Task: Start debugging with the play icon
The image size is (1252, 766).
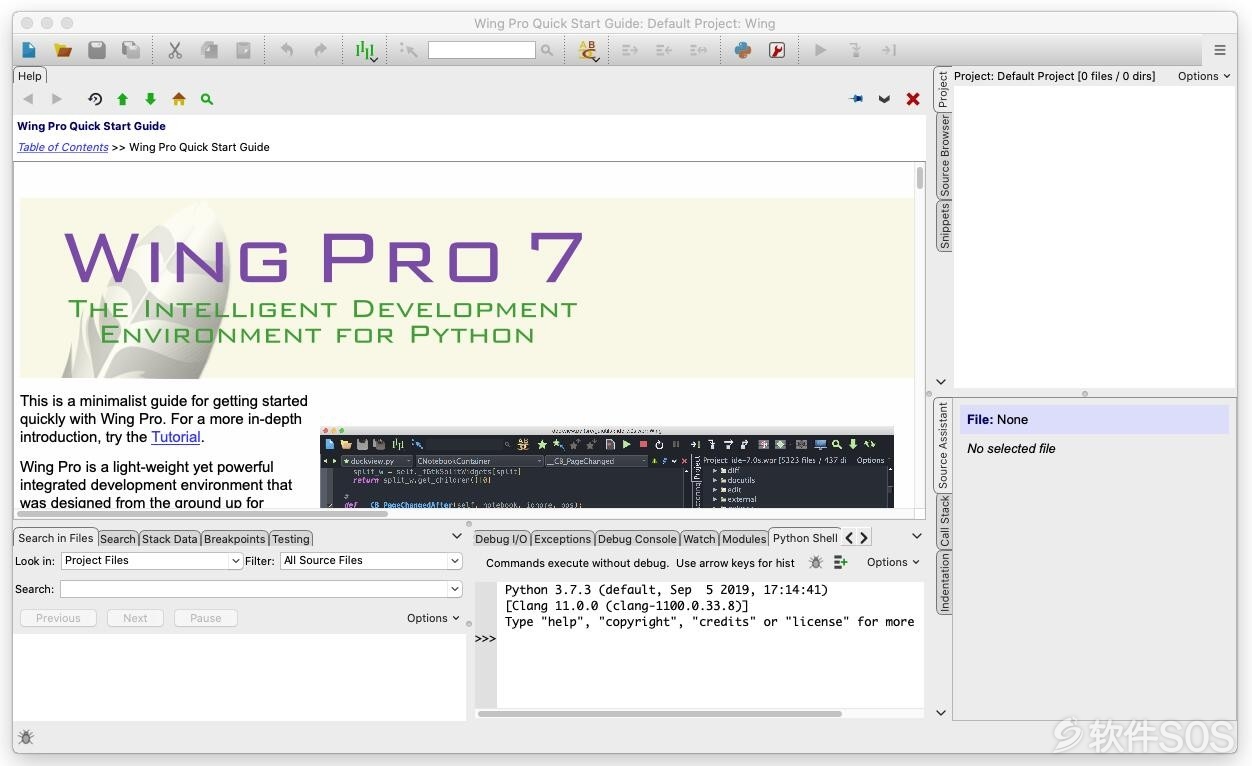Action: 820,50
